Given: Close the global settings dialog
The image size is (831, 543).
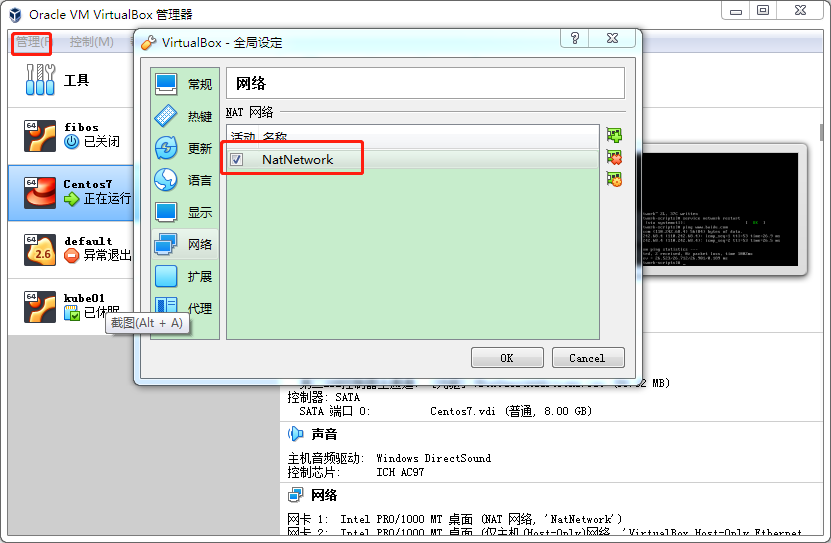Looking at the screenshot, I should [x=612, y=38].
